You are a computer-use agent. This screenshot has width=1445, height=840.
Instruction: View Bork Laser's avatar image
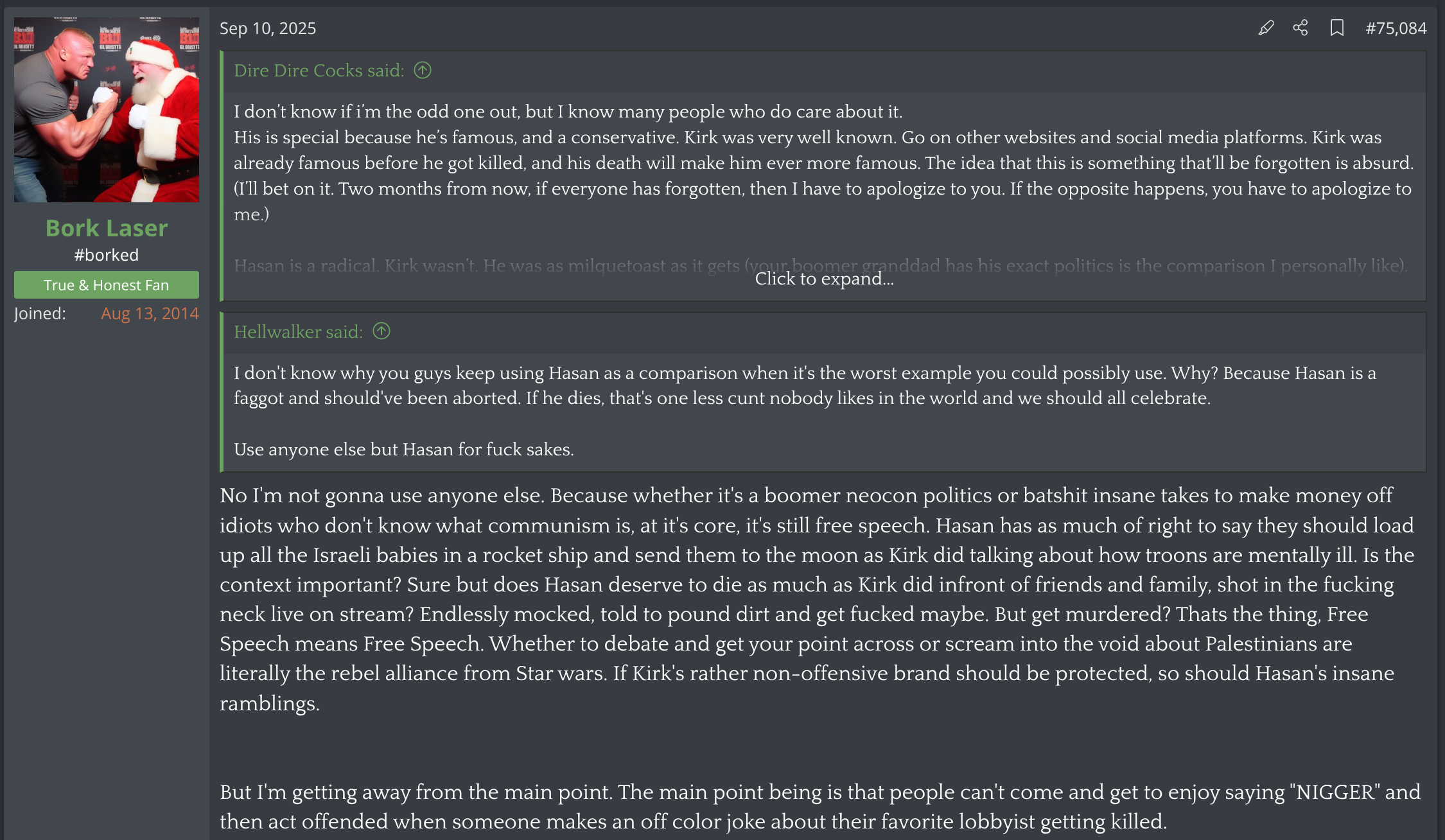[107, 110]
